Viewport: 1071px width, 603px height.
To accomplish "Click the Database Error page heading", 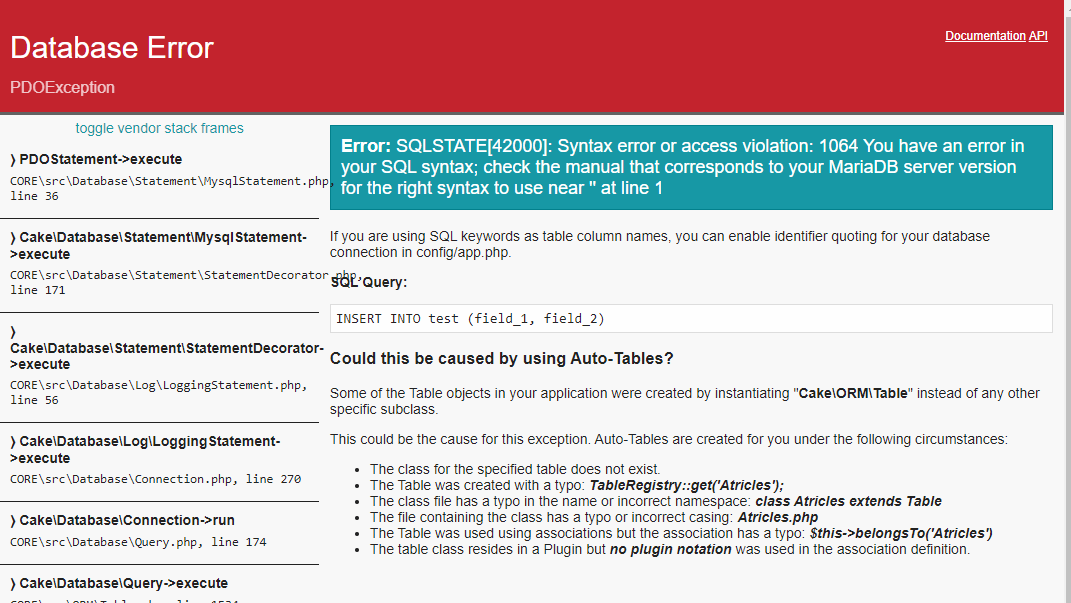I will pos(111,47).
